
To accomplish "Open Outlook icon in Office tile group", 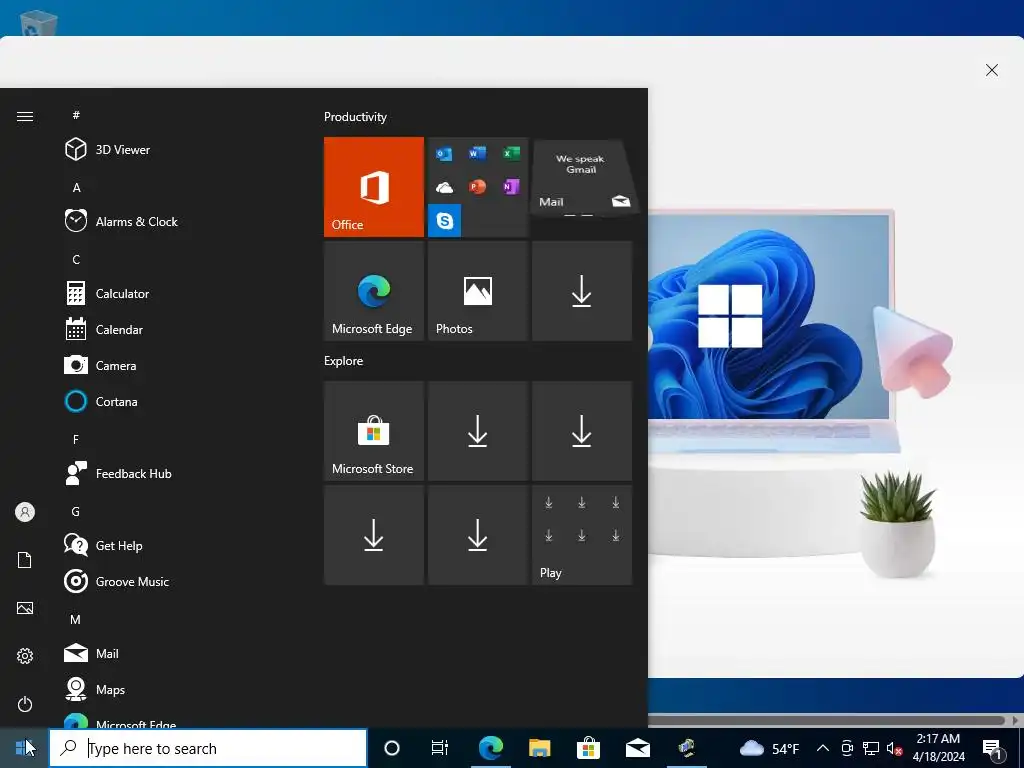I will 444,154.
